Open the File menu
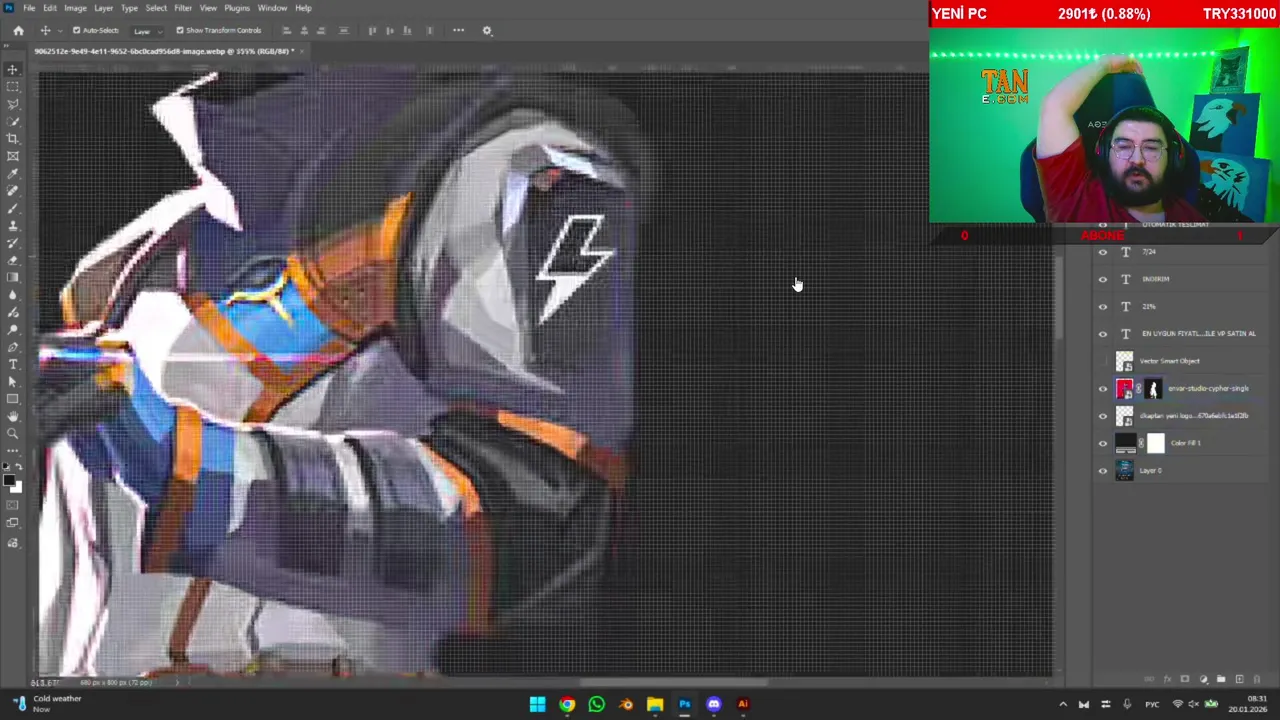 point(29,8)
